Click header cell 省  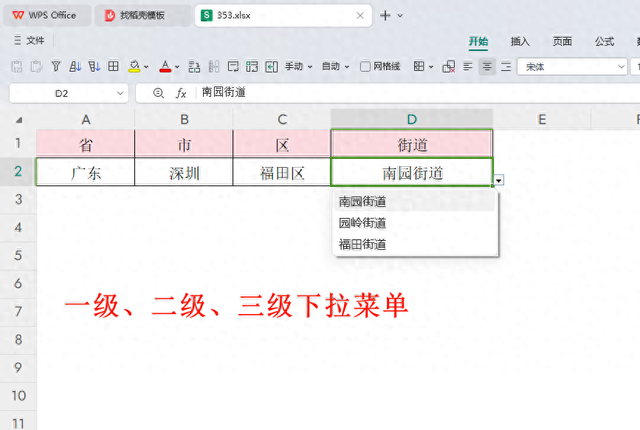tap(86, 144)
